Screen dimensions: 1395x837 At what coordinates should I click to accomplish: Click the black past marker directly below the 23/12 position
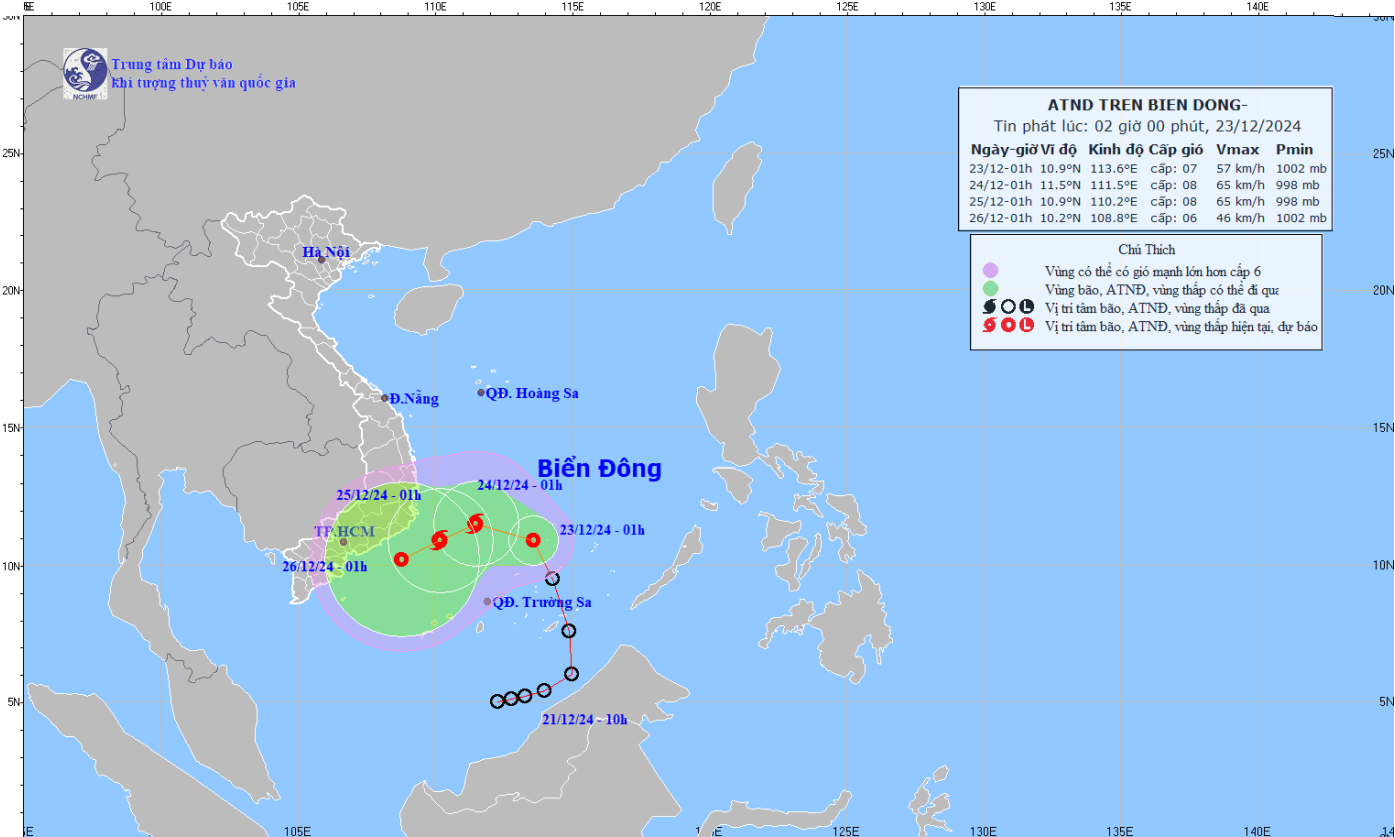552,579
